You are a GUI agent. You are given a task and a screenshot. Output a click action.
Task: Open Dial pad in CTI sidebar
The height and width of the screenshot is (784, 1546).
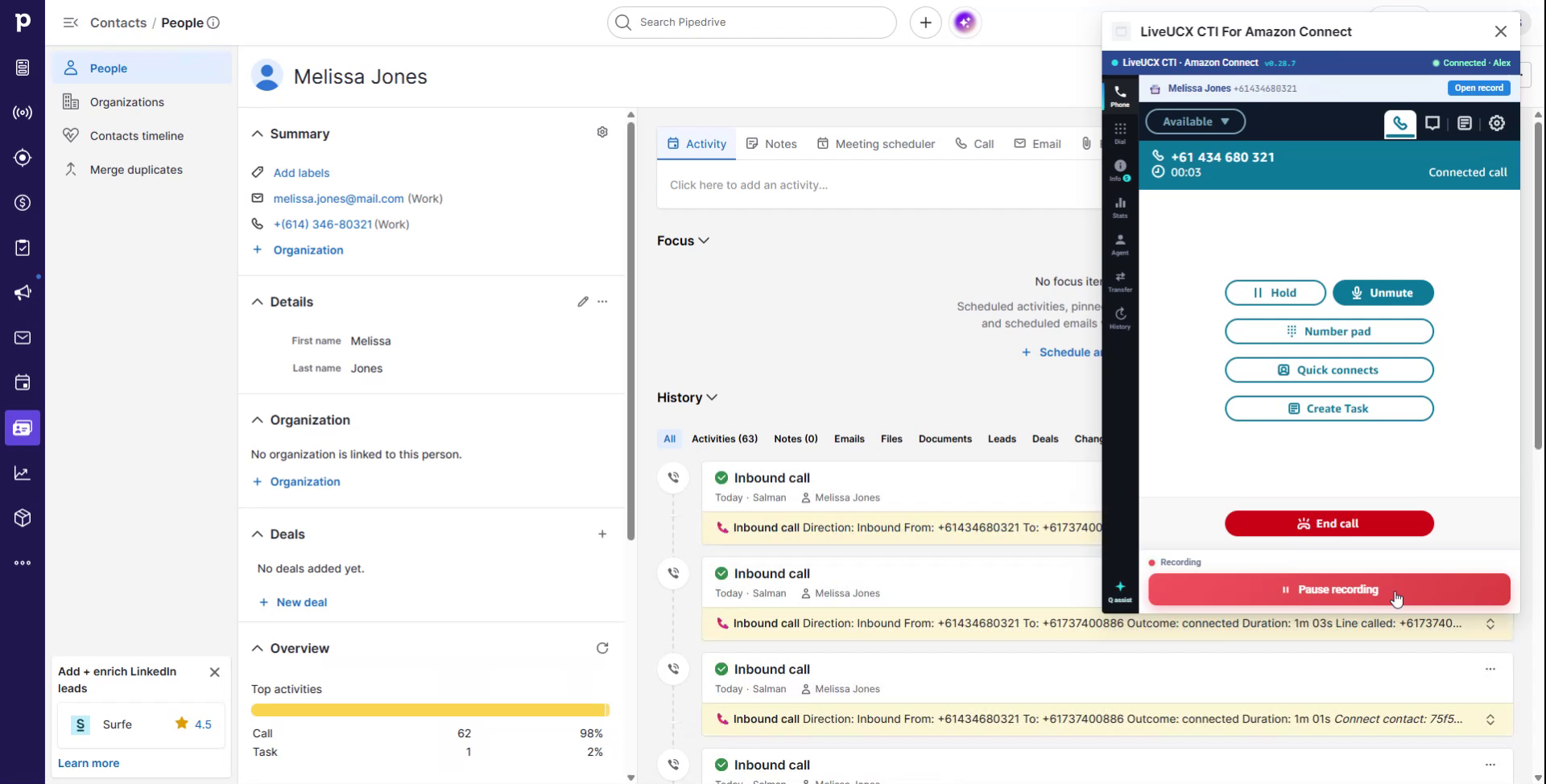[1120, 133]
